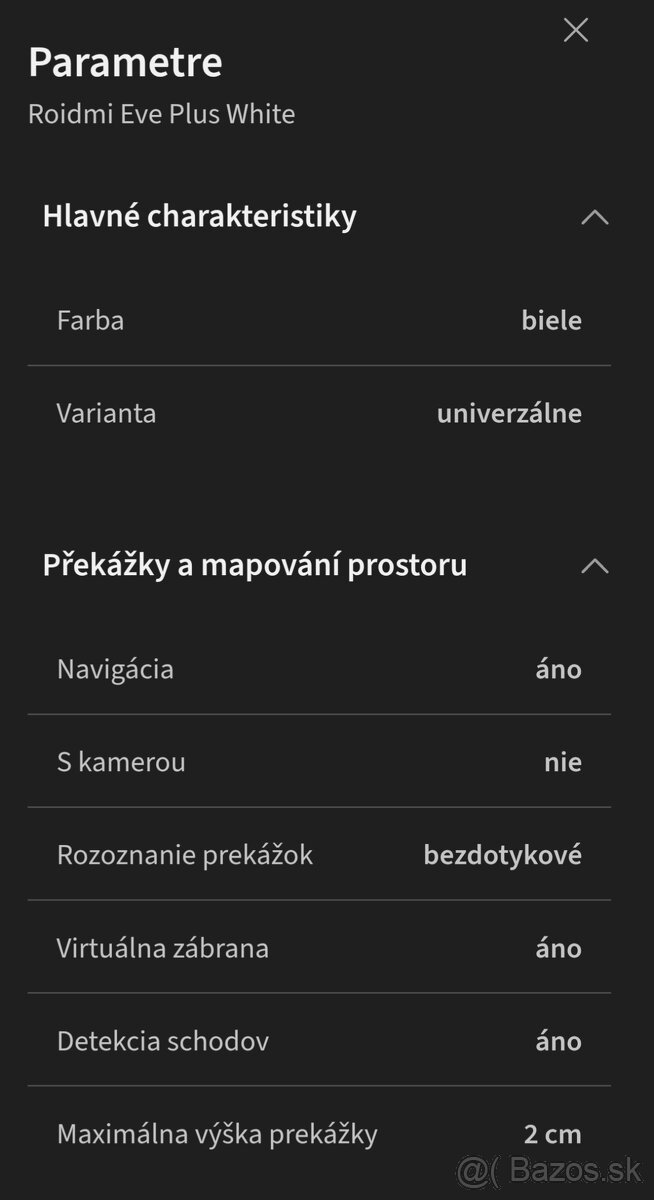Screen dimensions: 654x1200
Task: Click the Překážky a mapování prostoru heading
Action: 254,565
